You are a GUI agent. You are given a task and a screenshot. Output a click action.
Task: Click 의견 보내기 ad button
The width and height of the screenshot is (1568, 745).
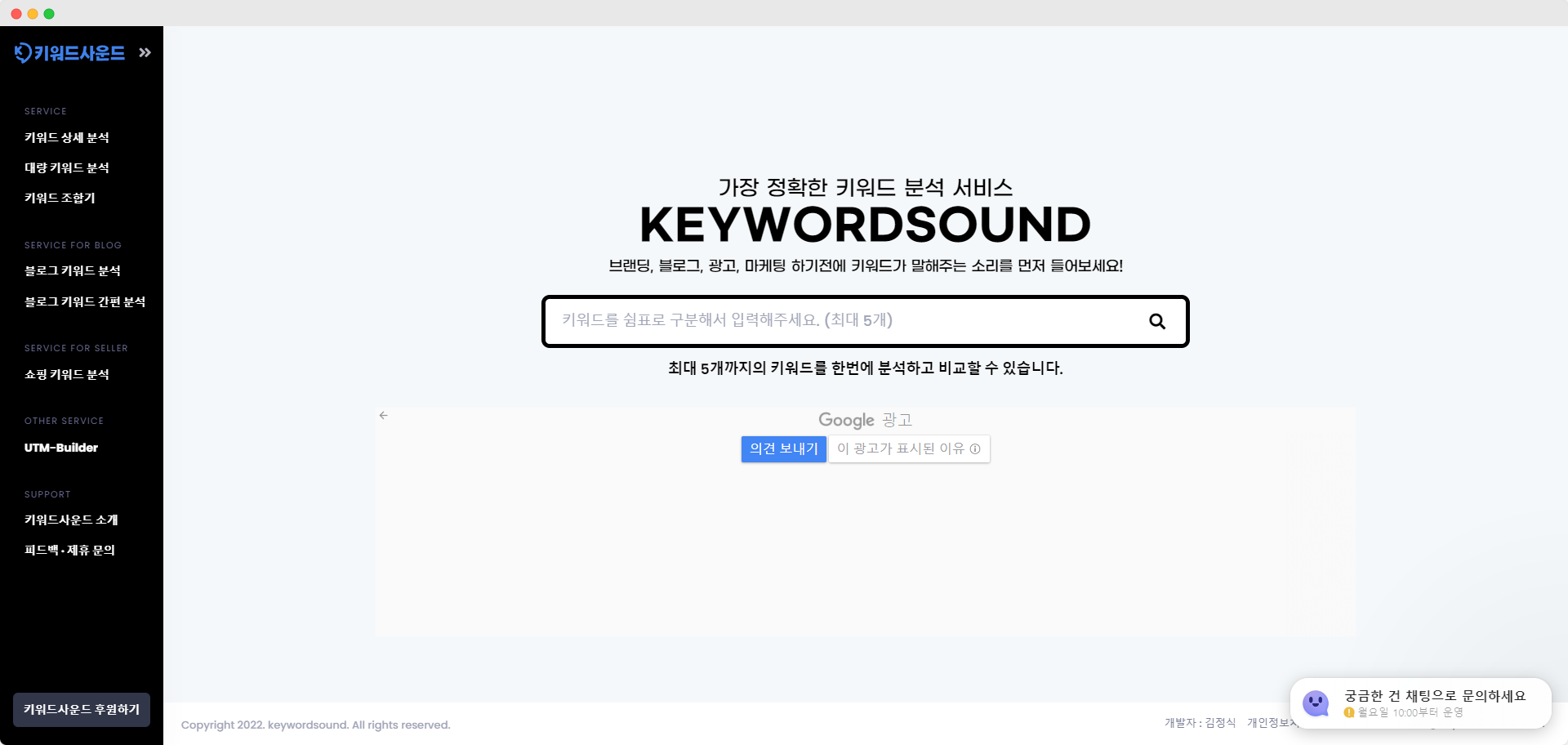coord(784,448)
